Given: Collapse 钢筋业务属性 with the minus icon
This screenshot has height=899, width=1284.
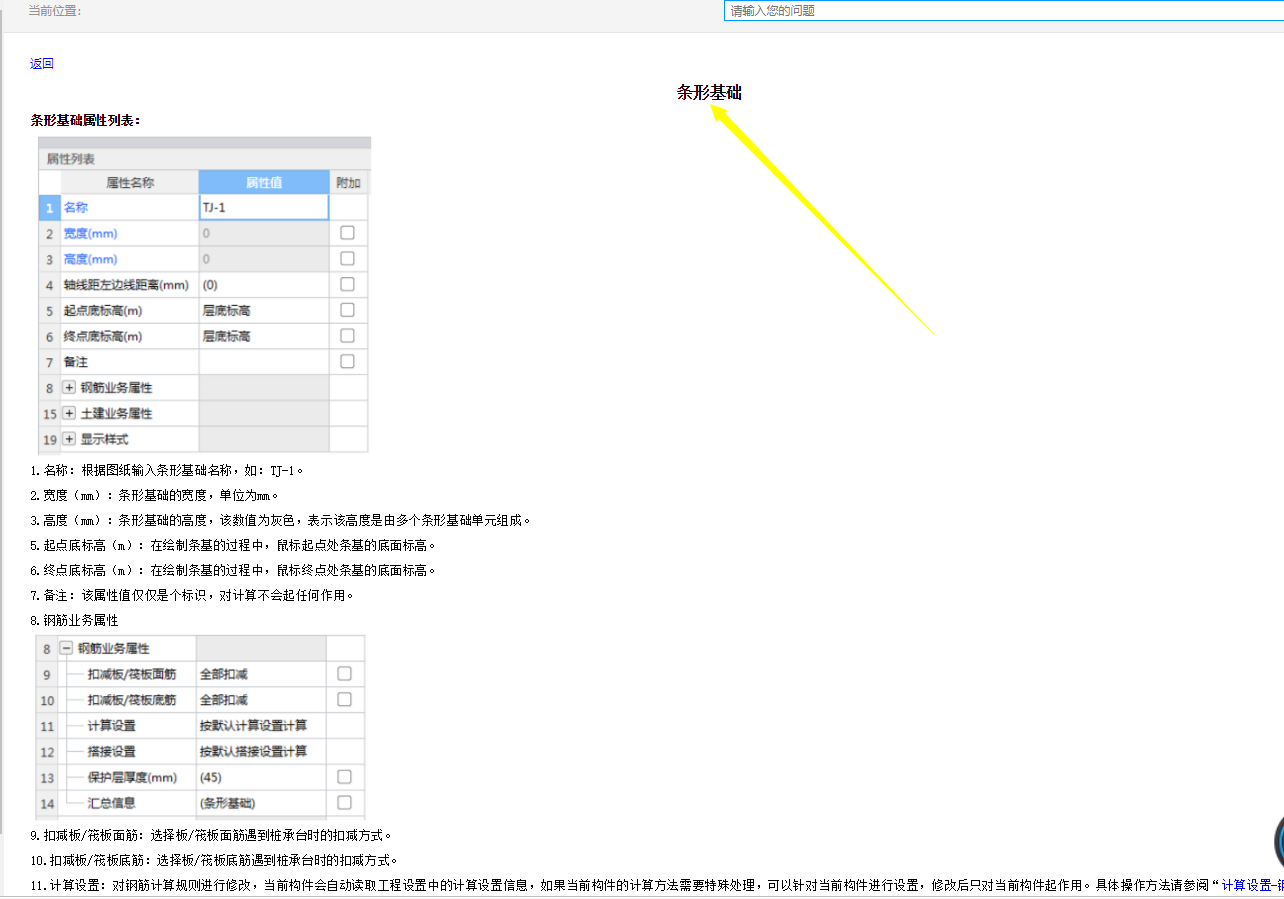Looking at the screenshot, I should [x=66, y=648].
